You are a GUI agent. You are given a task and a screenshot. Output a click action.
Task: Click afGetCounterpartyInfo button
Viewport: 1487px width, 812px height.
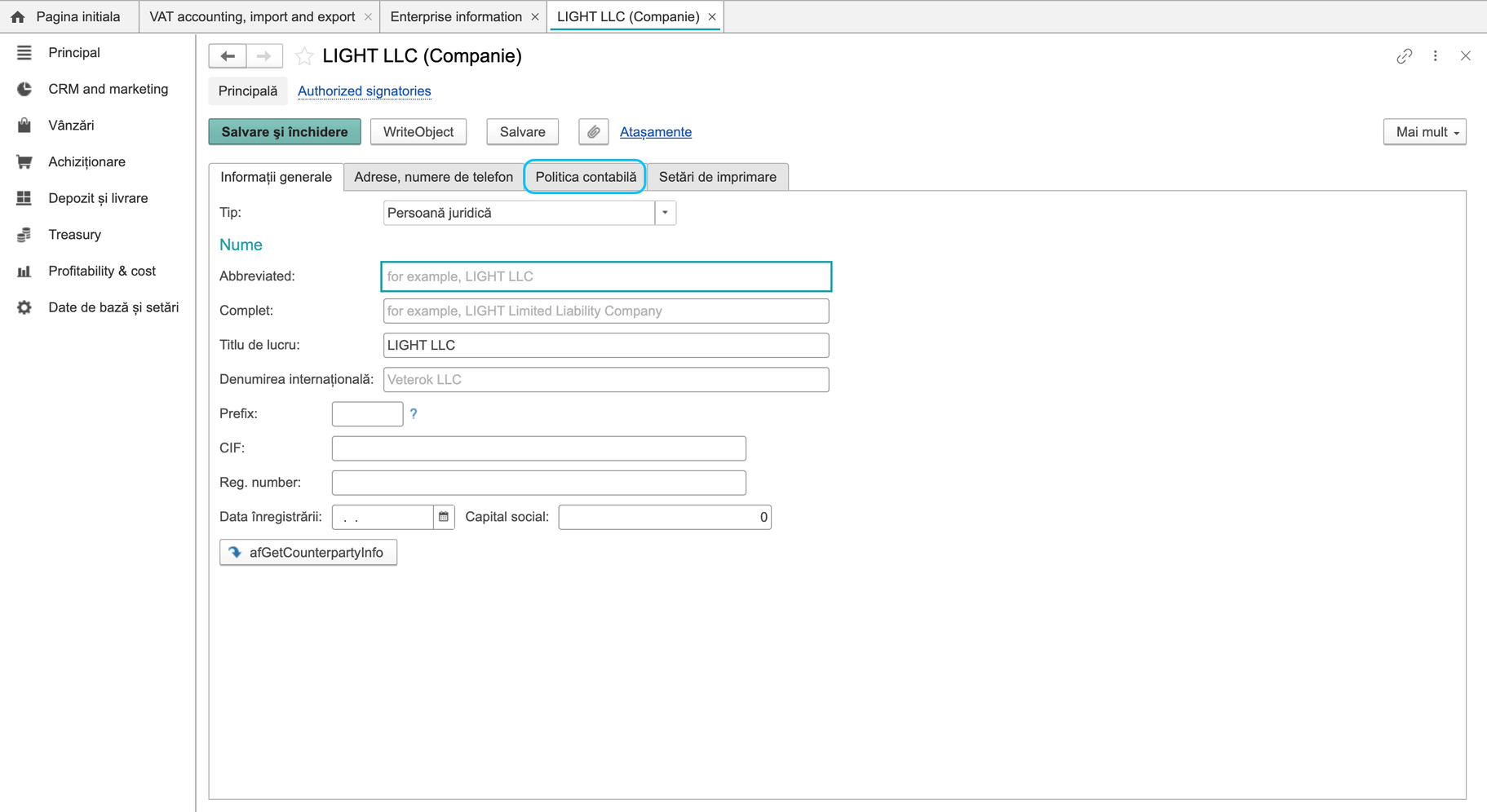point(308,553)
